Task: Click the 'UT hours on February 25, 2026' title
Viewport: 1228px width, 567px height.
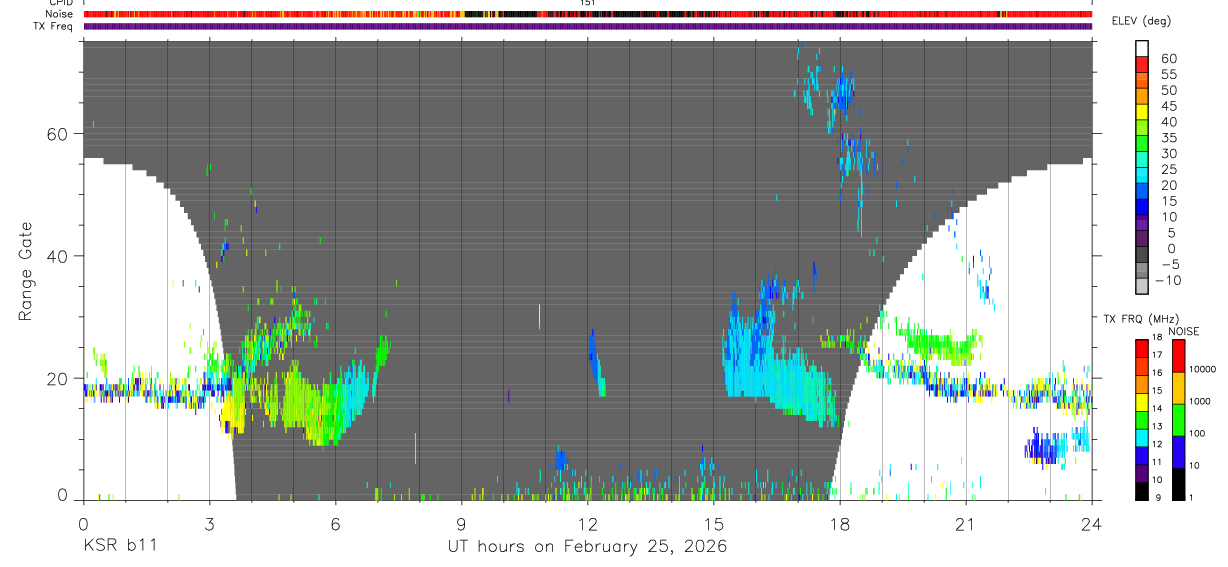Action: point(586,547)
